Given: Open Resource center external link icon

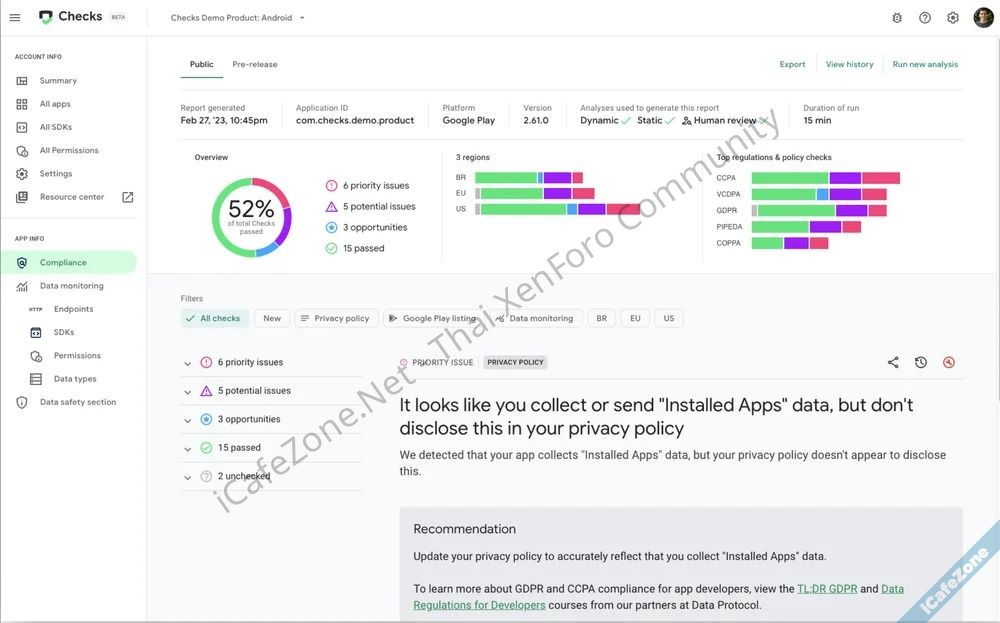Looking at the screenshot, I should tap(127, 197).
